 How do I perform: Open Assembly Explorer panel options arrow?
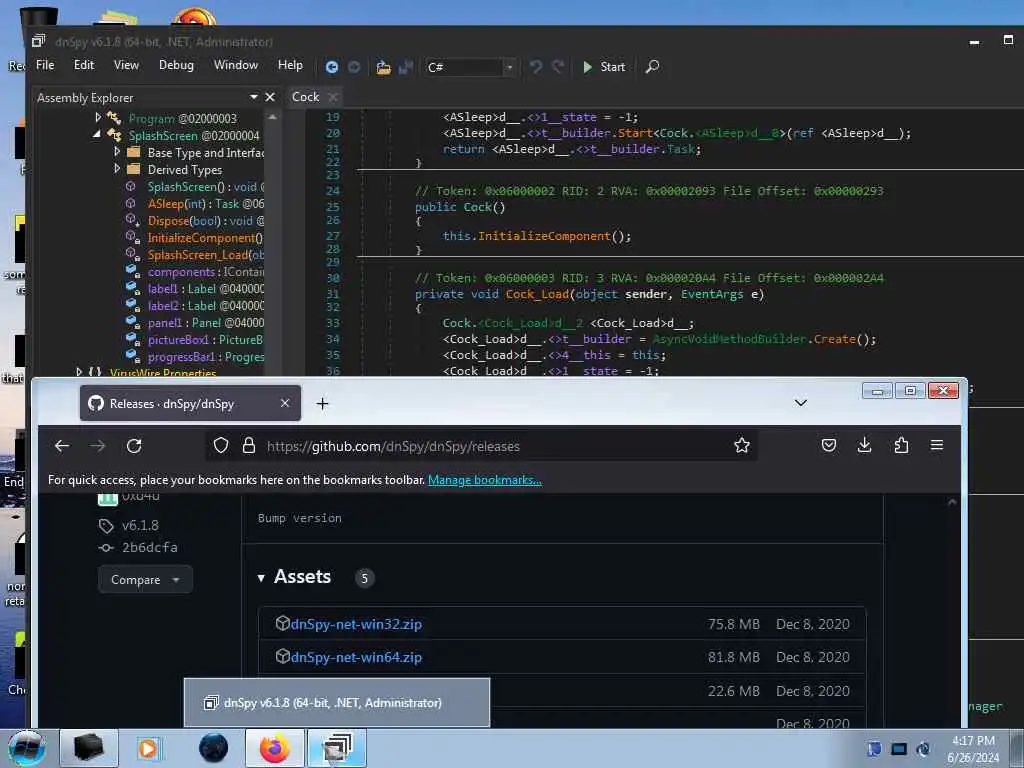253,97
